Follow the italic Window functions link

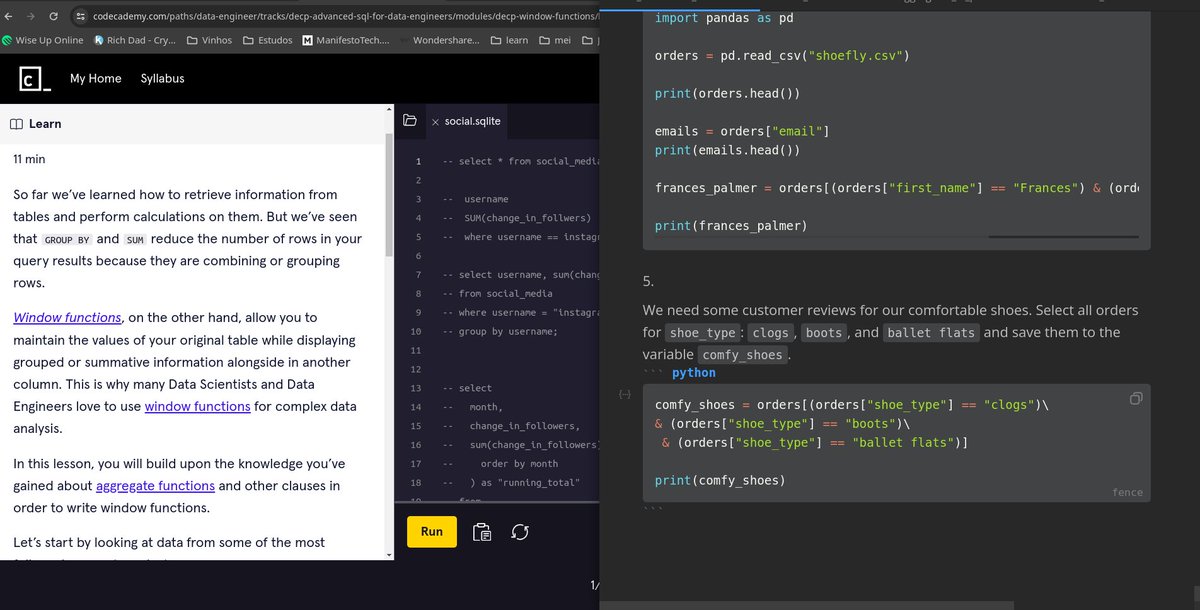[x=67, y=318]
